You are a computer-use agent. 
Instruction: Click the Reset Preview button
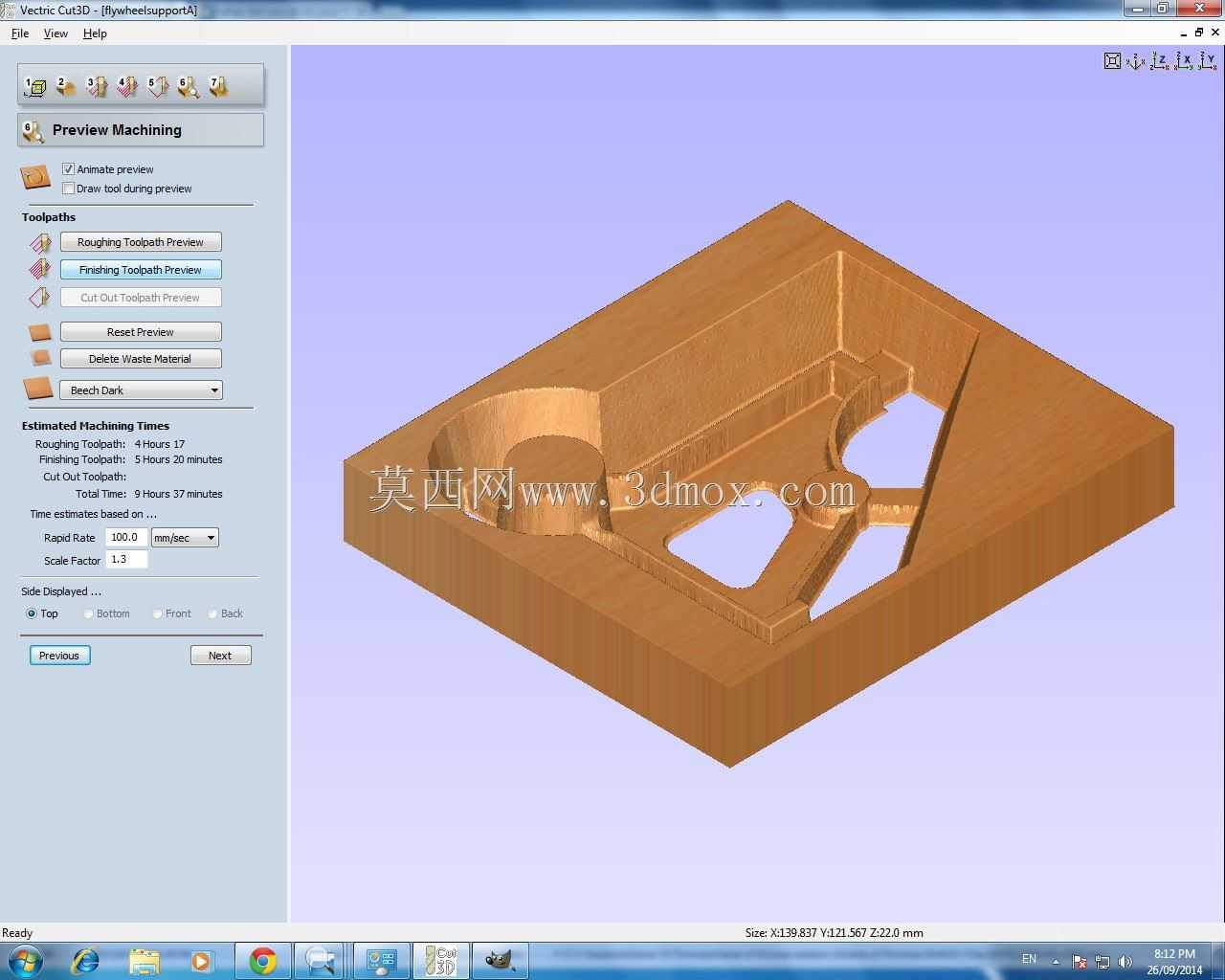click(141, 332)
